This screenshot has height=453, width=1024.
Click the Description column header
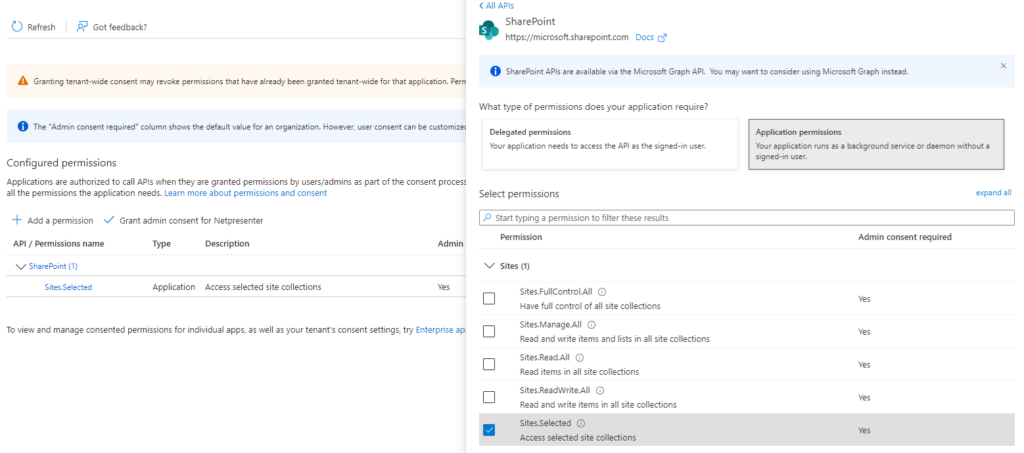coord(227,243)
